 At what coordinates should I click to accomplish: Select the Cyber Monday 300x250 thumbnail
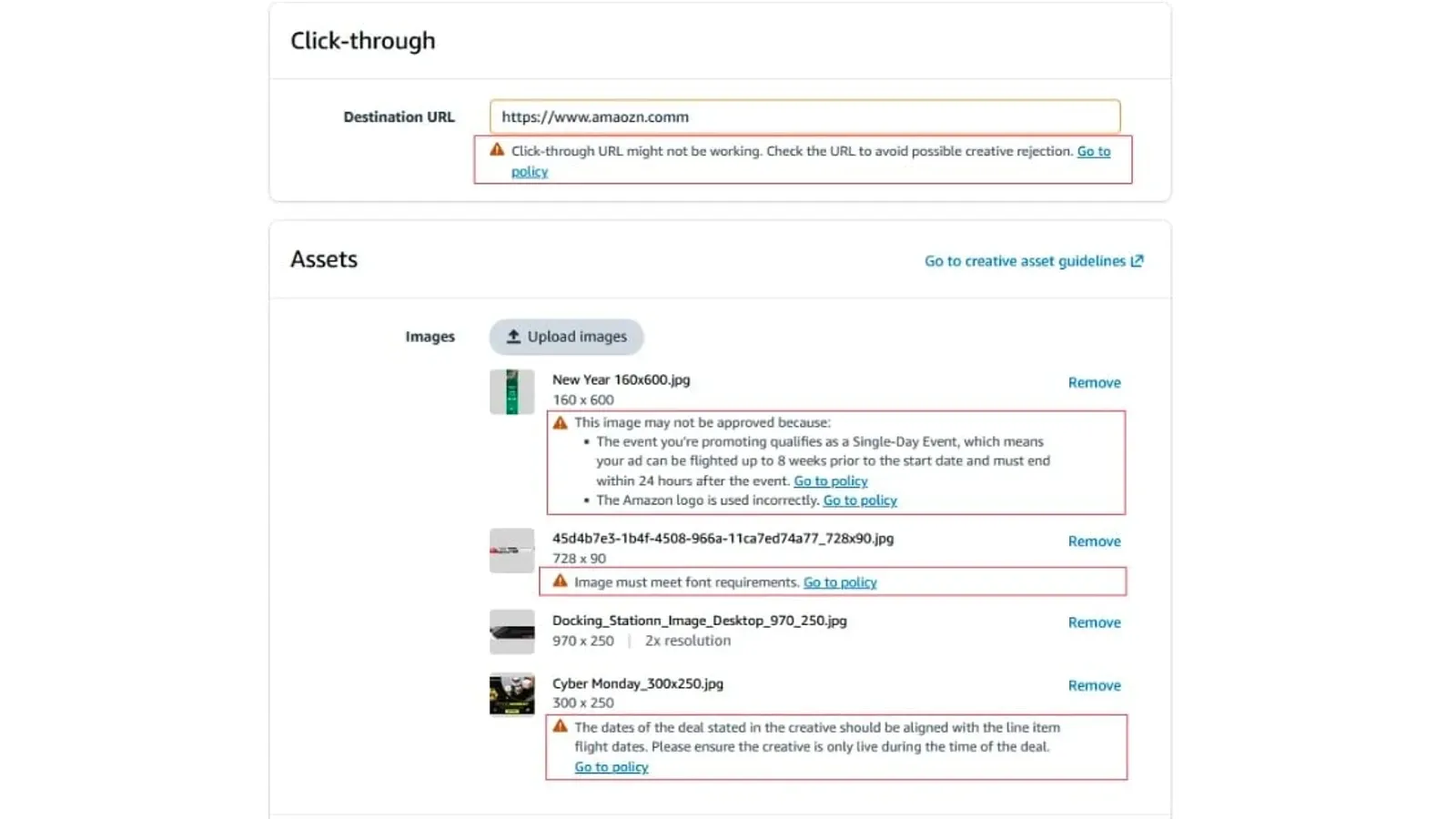tap(511, 694)
